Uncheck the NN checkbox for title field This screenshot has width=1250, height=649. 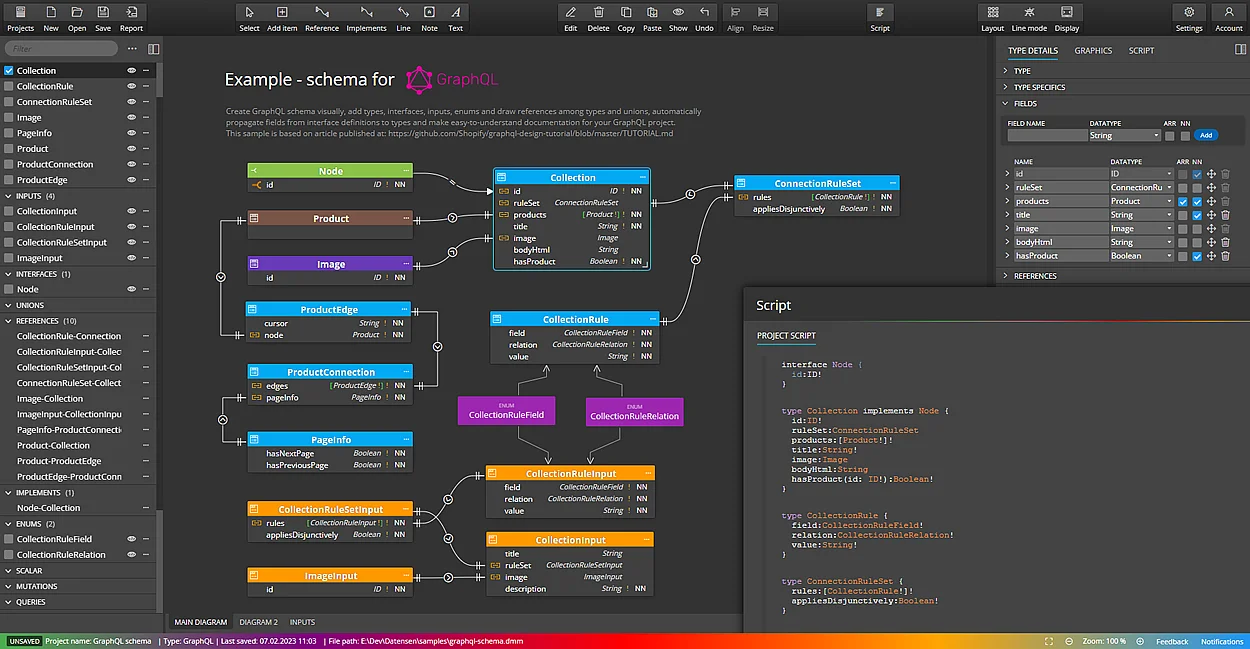pyautogui.click(x=1197, y=215)
